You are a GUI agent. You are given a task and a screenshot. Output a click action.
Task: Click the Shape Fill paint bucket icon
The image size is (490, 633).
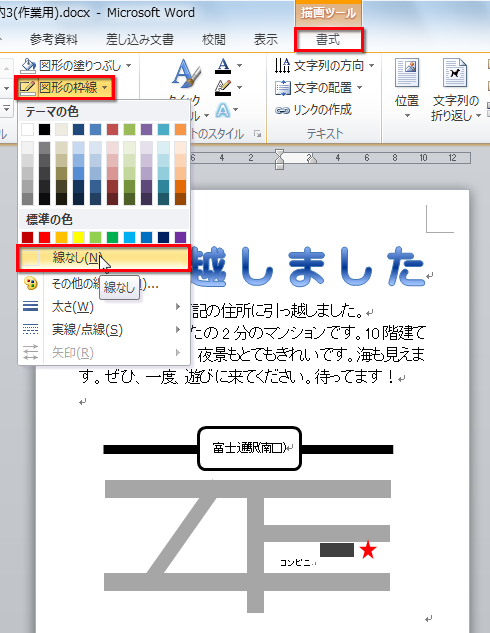pos(28,66)
